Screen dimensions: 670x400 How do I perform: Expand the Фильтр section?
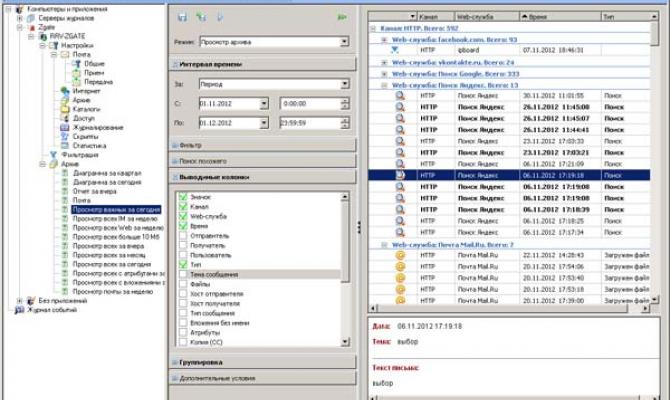click(262, 145)
